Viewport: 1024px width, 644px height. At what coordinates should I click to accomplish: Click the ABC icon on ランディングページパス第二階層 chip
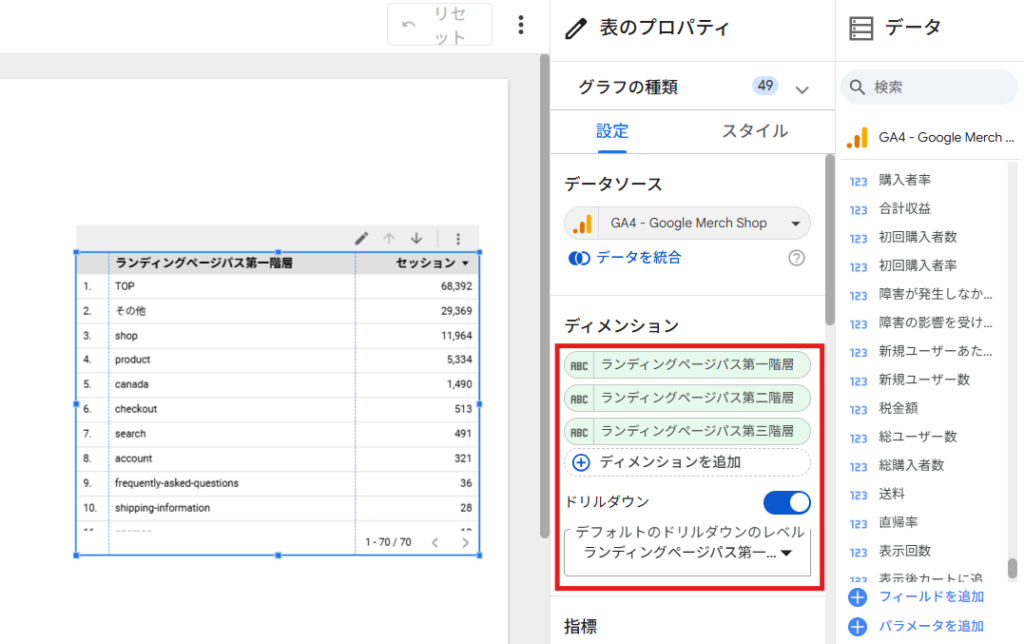click(578, 397)
